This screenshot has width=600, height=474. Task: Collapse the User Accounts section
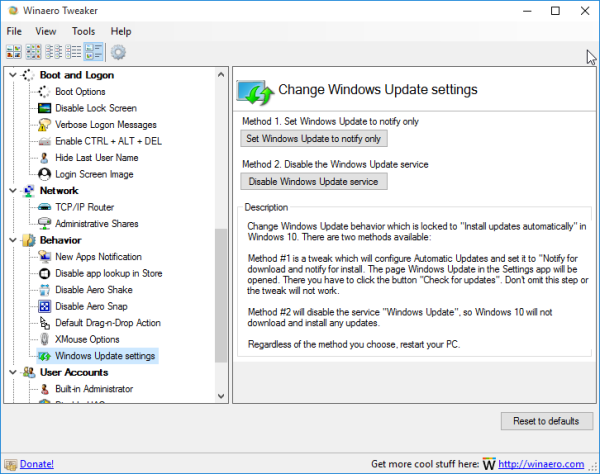click(x=12, y=372)
